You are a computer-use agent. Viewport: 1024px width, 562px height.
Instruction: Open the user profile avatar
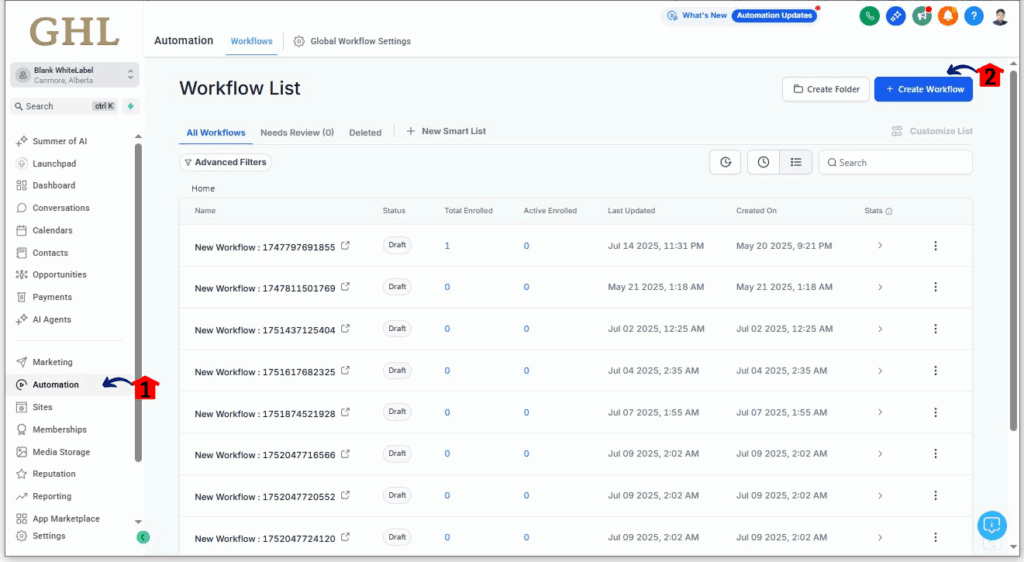[1000, 16]
